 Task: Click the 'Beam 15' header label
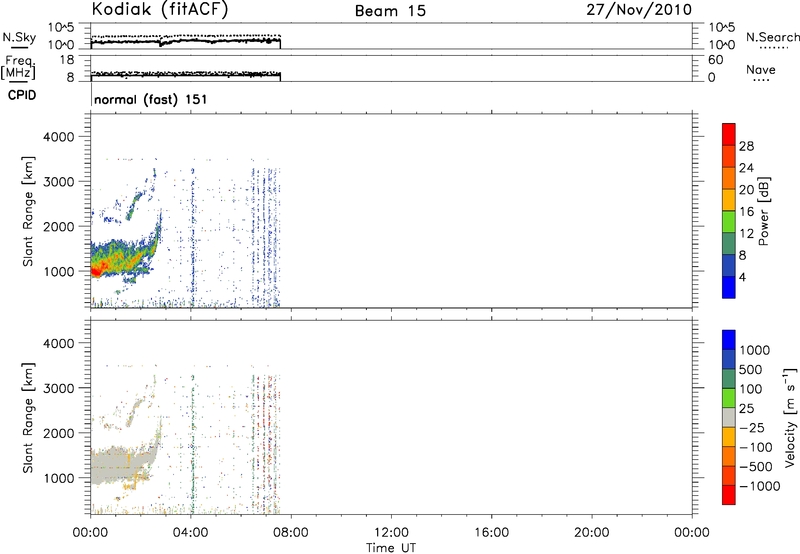point(390,11)
